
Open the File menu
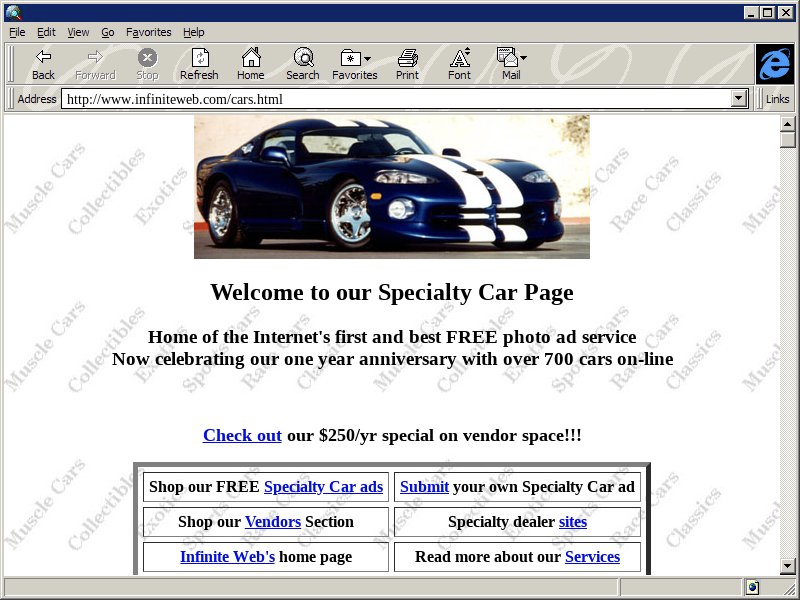(17, 32)
